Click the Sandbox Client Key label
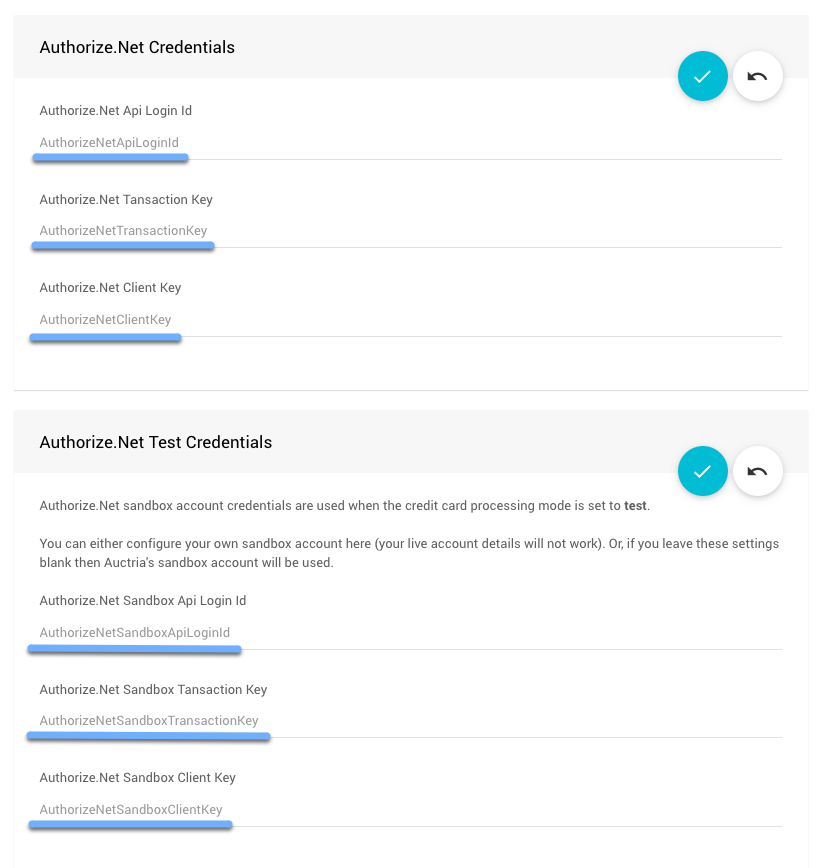 click(137, 778)
